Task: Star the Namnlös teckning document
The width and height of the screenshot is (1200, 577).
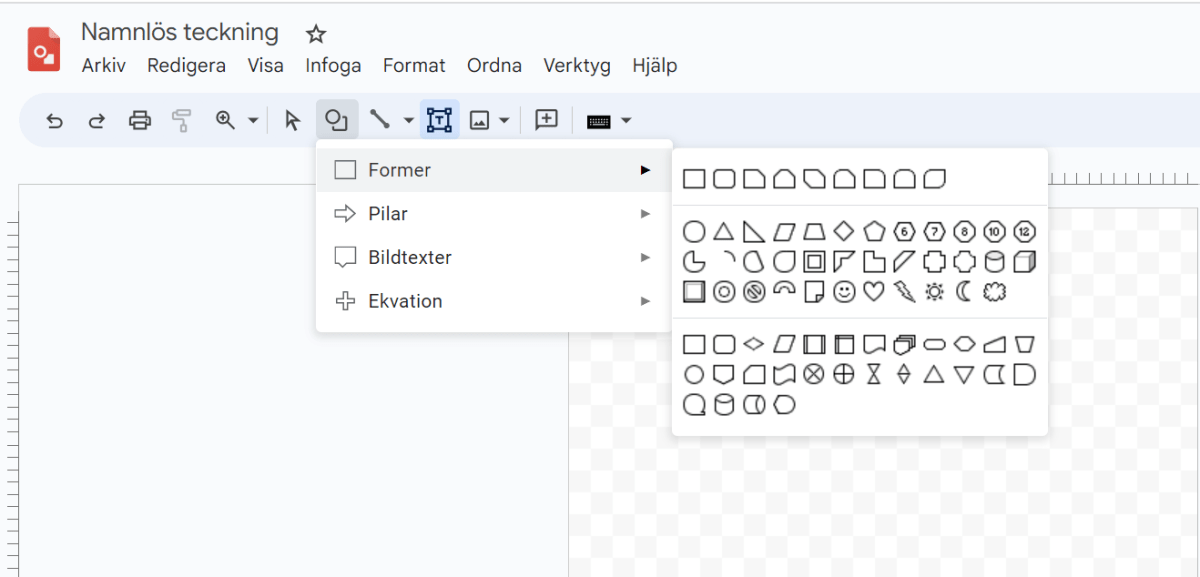Action: coord(316,34)
